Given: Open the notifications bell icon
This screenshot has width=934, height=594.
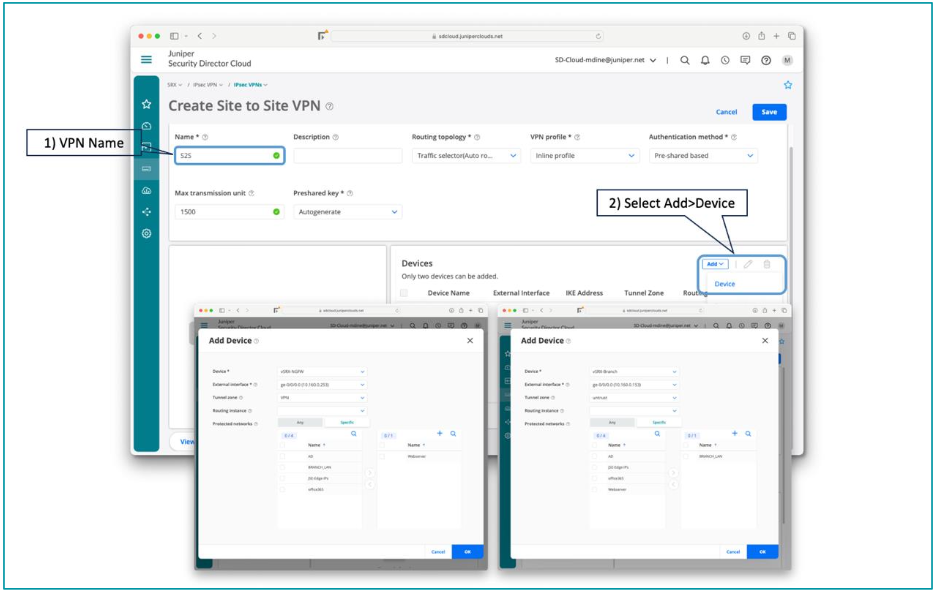Looking at the screenshot, I should (704, 60).
